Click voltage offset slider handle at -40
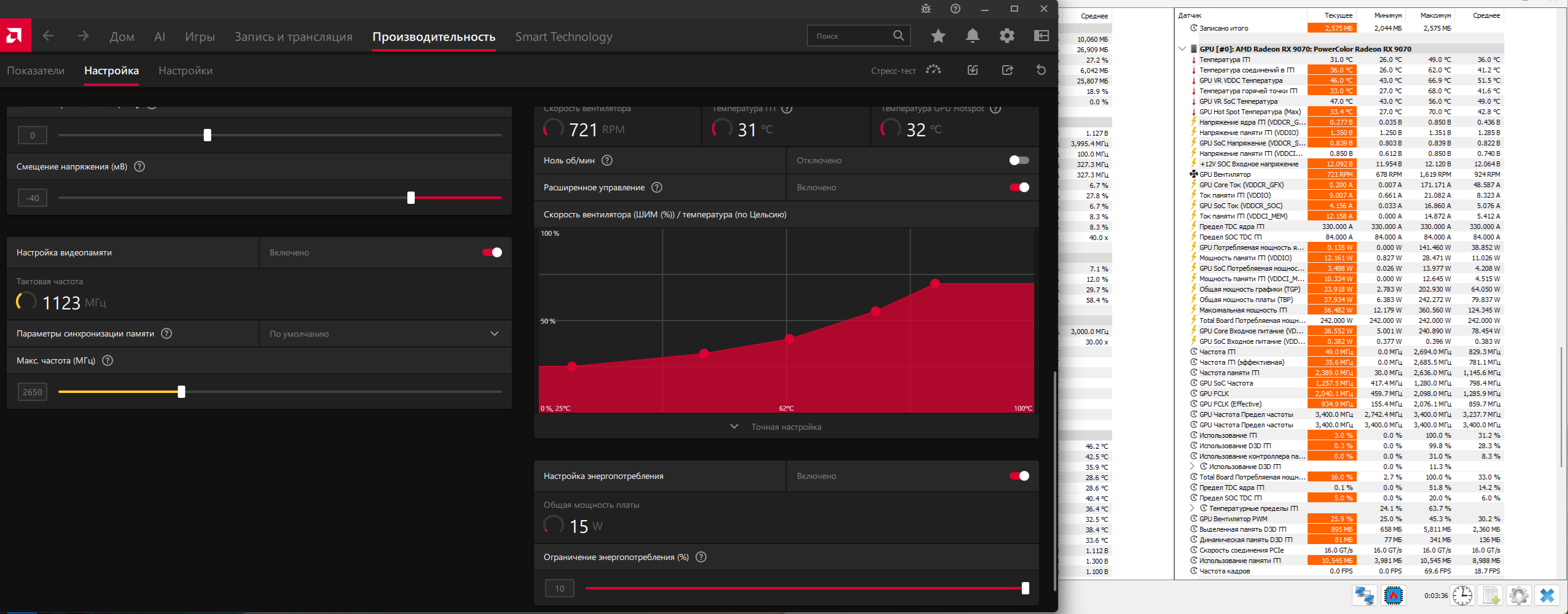 (x=411, y=198)
